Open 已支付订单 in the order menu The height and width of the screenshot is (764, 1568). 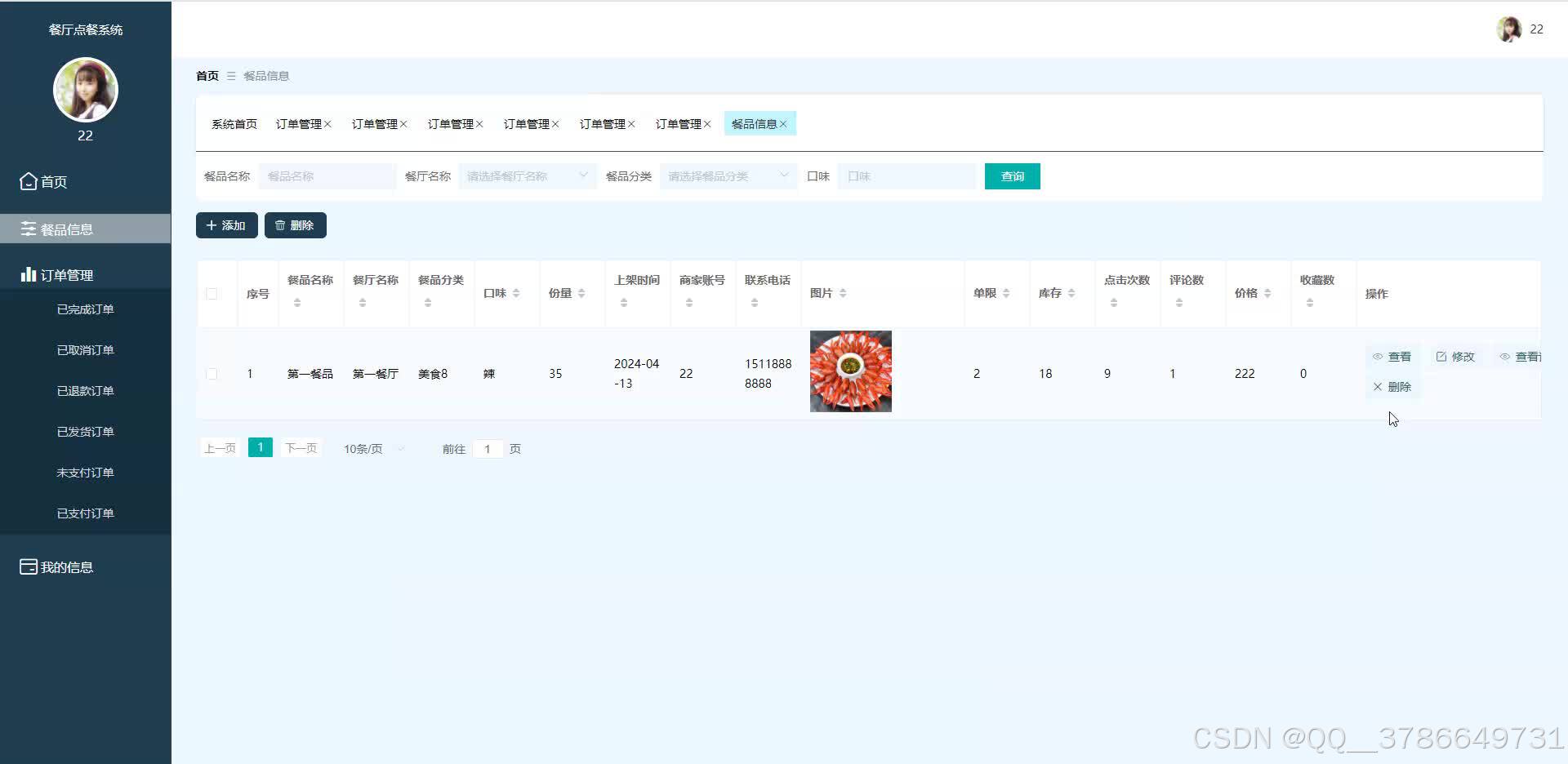pyautogui.click(x=85, y=513)
